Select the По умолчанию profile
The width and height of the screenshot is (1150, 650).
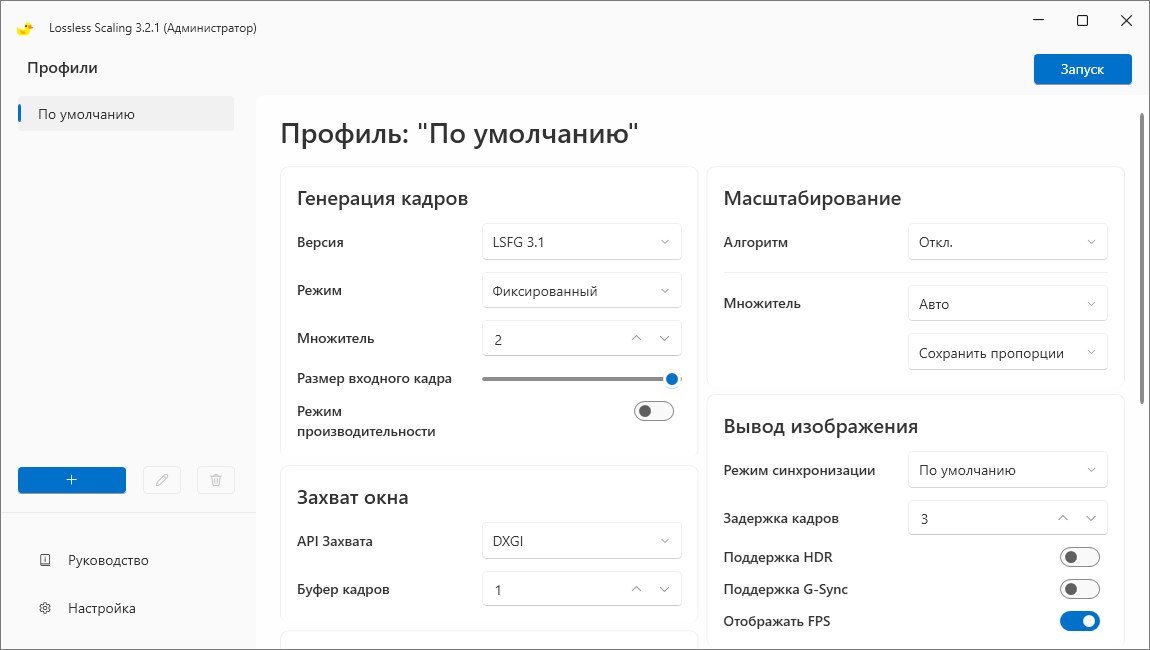pos(125,113)
